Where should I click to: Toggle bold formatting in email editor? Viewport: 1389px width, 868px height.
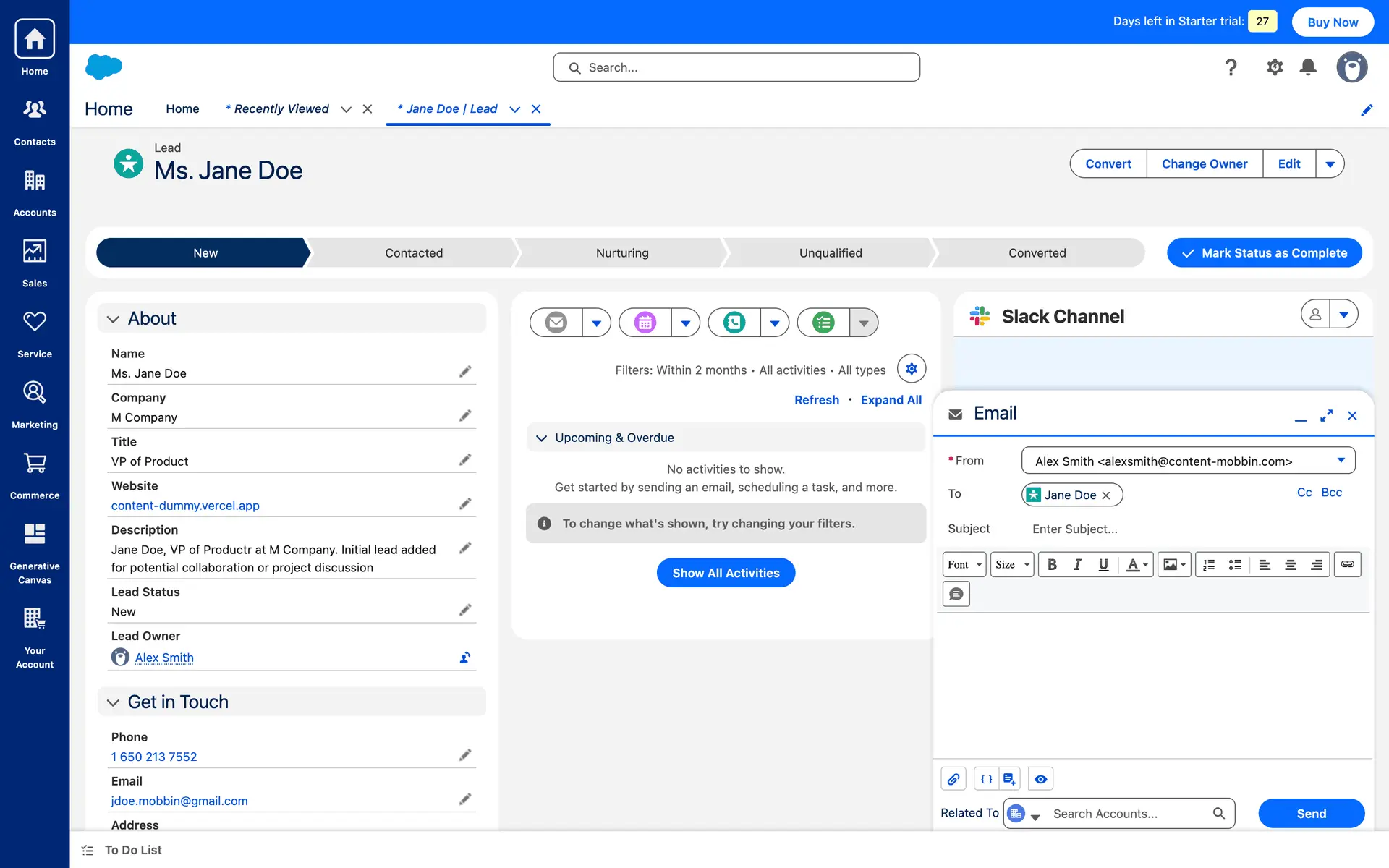pyautogui.click(x=1052, y=565)
